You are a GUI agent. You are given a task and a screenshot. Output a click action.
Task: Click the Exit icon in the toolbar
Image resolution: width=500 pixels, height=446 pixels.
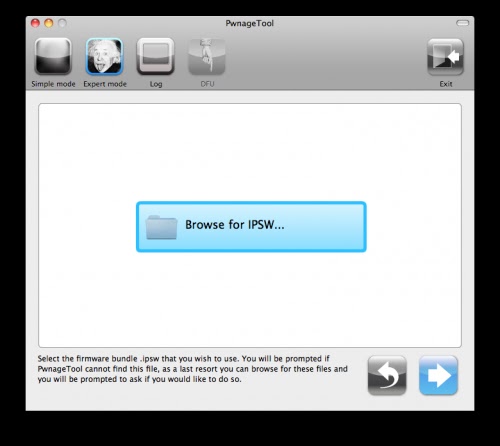445,57
